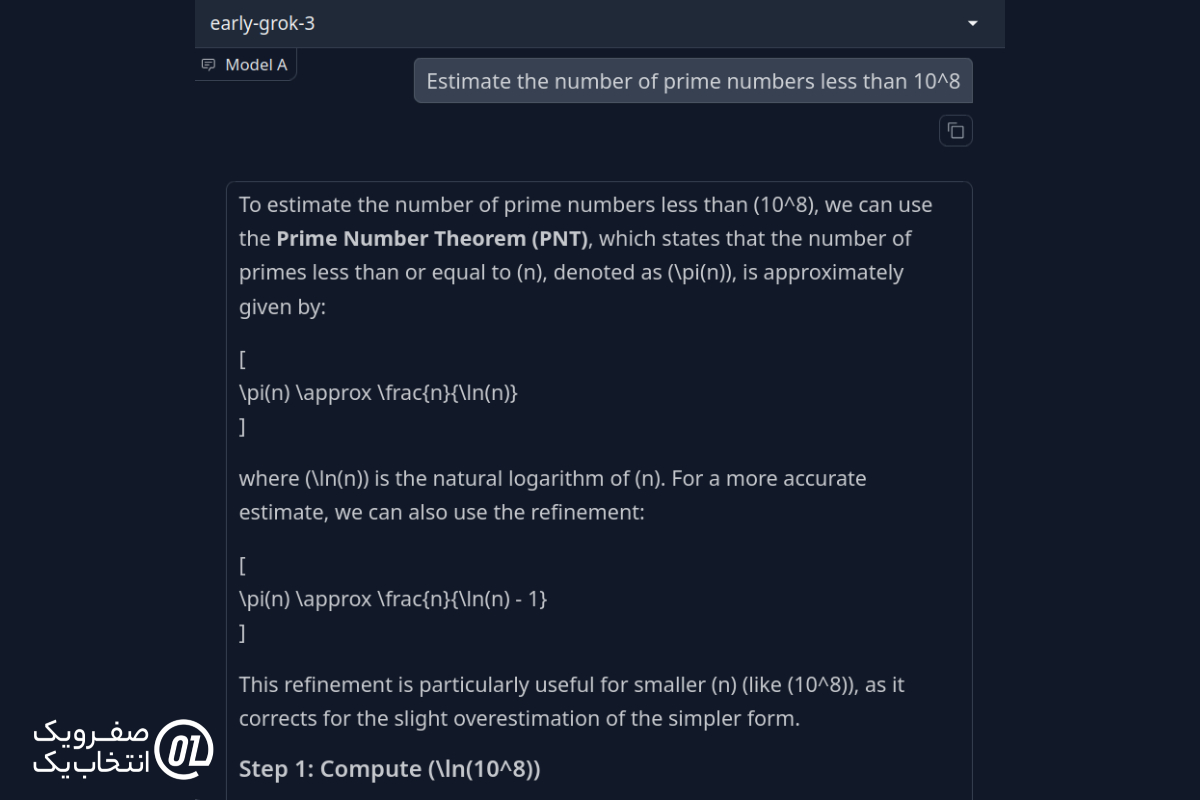Click the given by: line of the response
The image size is (1200, 800).
282,307
